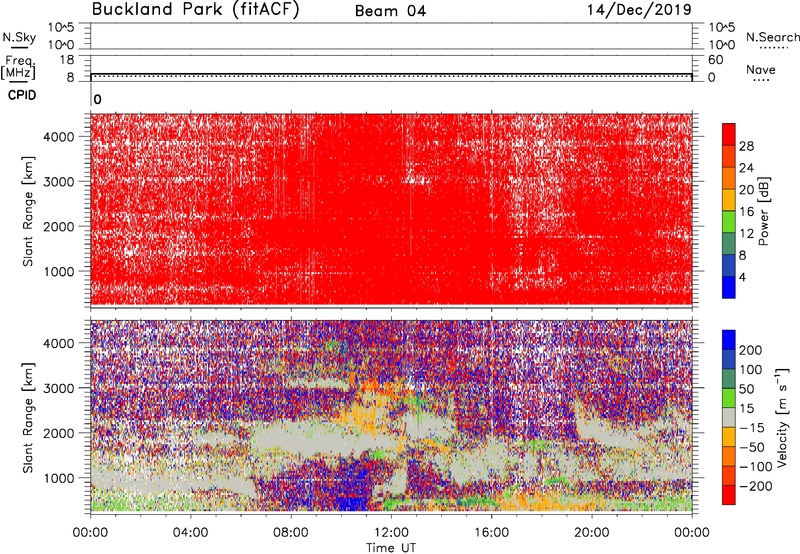The height and width of the screenshot is (554, 800).
Task: Click the velocity colorbar label '-200'
Action: click(x=756, y=486)
